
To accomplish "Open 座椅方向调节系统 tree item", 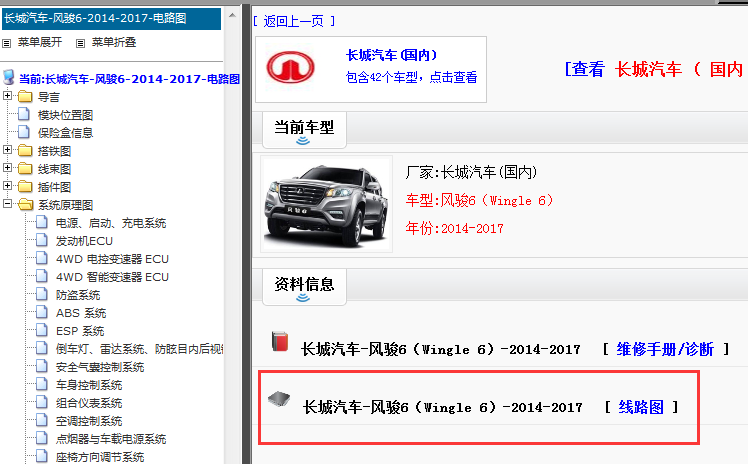I will [x=100, y=457].
